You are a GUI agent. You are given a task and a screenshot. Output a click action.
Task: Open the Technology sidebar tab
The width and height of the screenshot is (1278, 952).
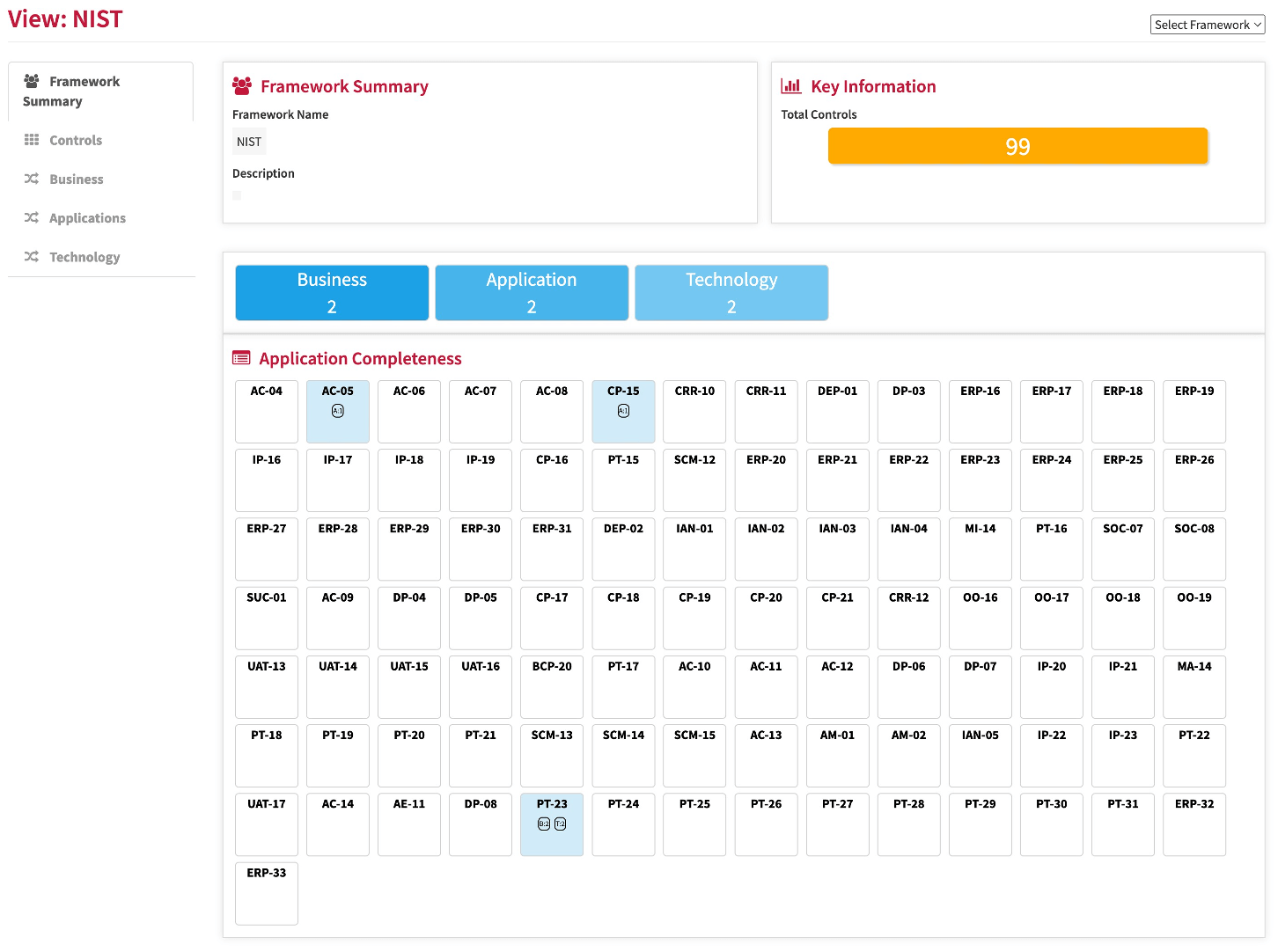click(x=100, y=256)
